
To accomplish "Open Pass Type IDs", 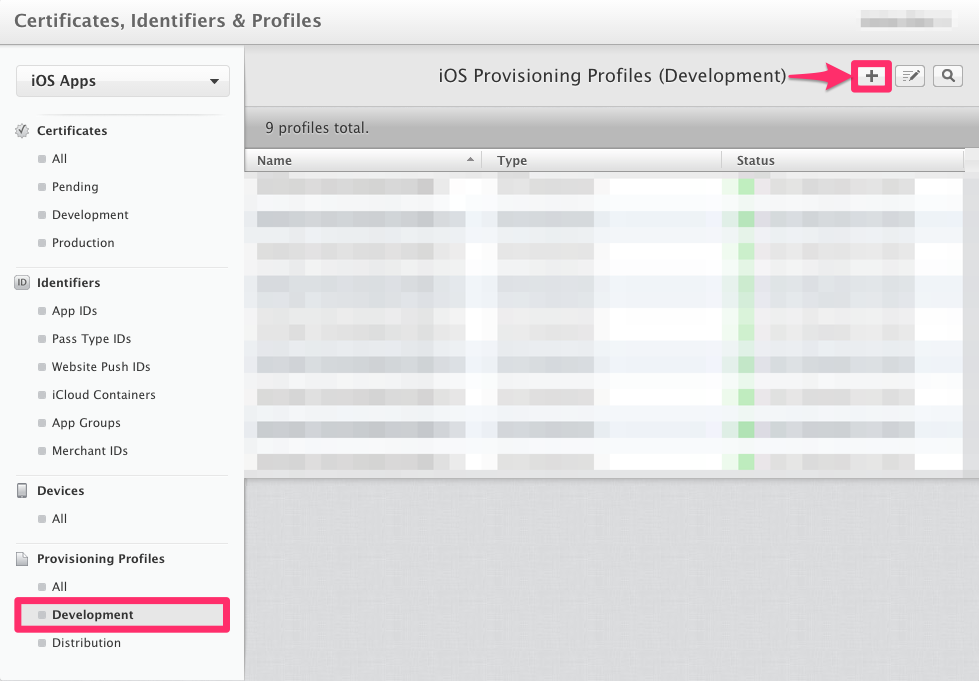I will pyautogui.click(x=91, y=339).
